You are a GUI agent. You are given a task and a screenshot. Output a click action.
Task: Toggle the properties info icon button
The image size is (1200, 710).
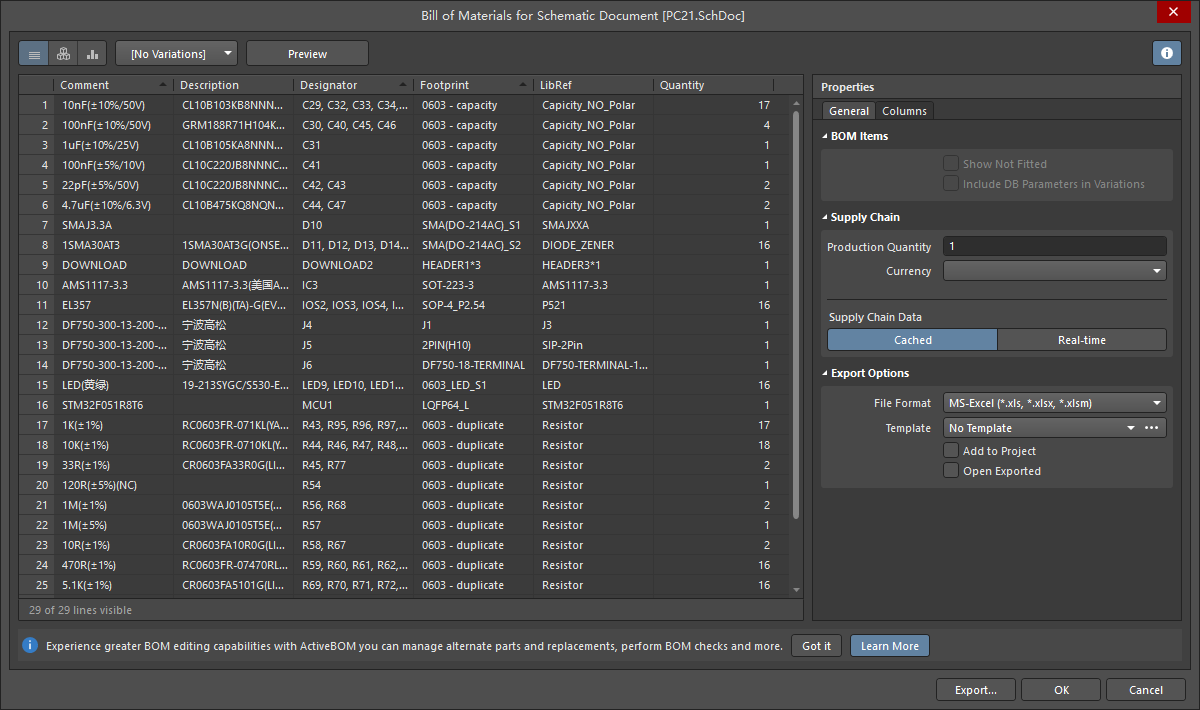[x=1166, y=54]
